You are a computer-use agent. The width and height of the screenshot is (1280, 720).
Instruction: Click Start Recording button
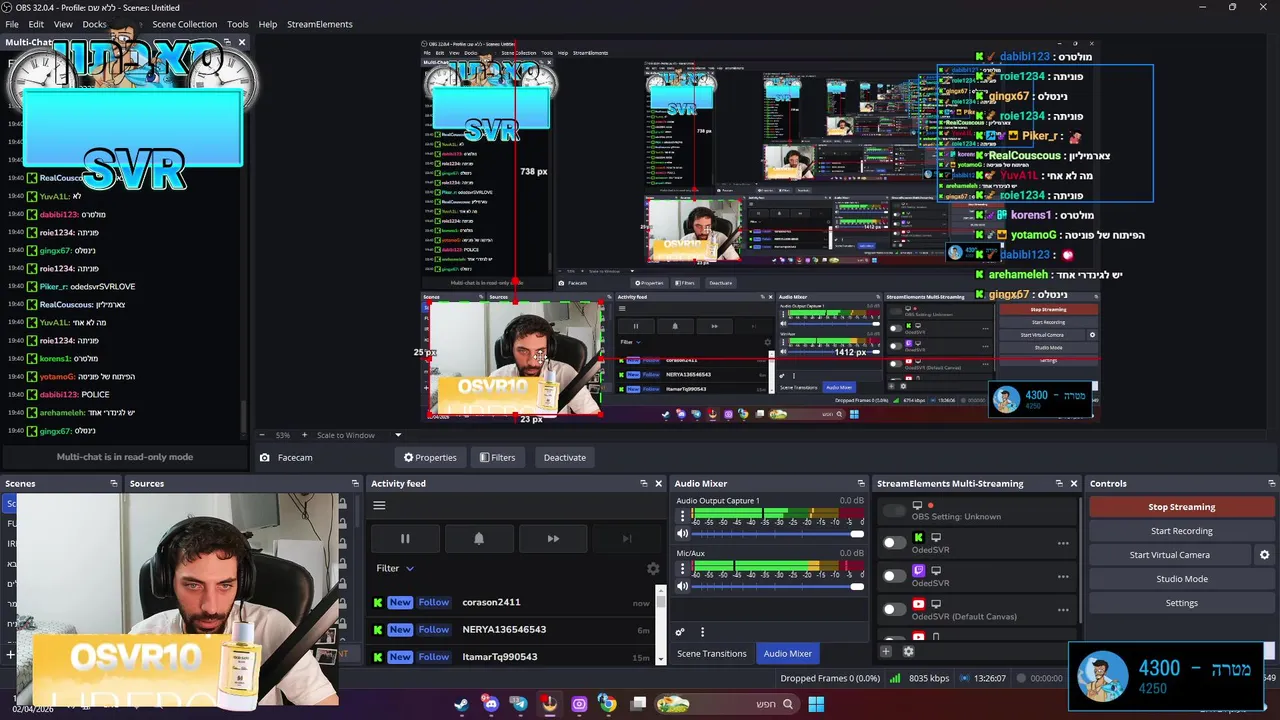coord(1181,531)
